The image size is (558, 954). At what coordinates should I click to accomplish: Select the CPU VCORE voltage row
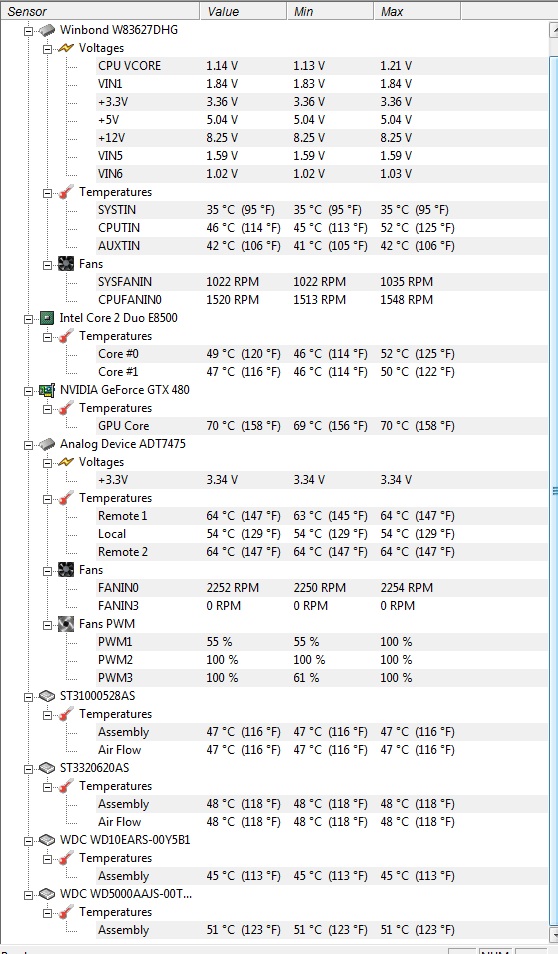click(274, 66)
